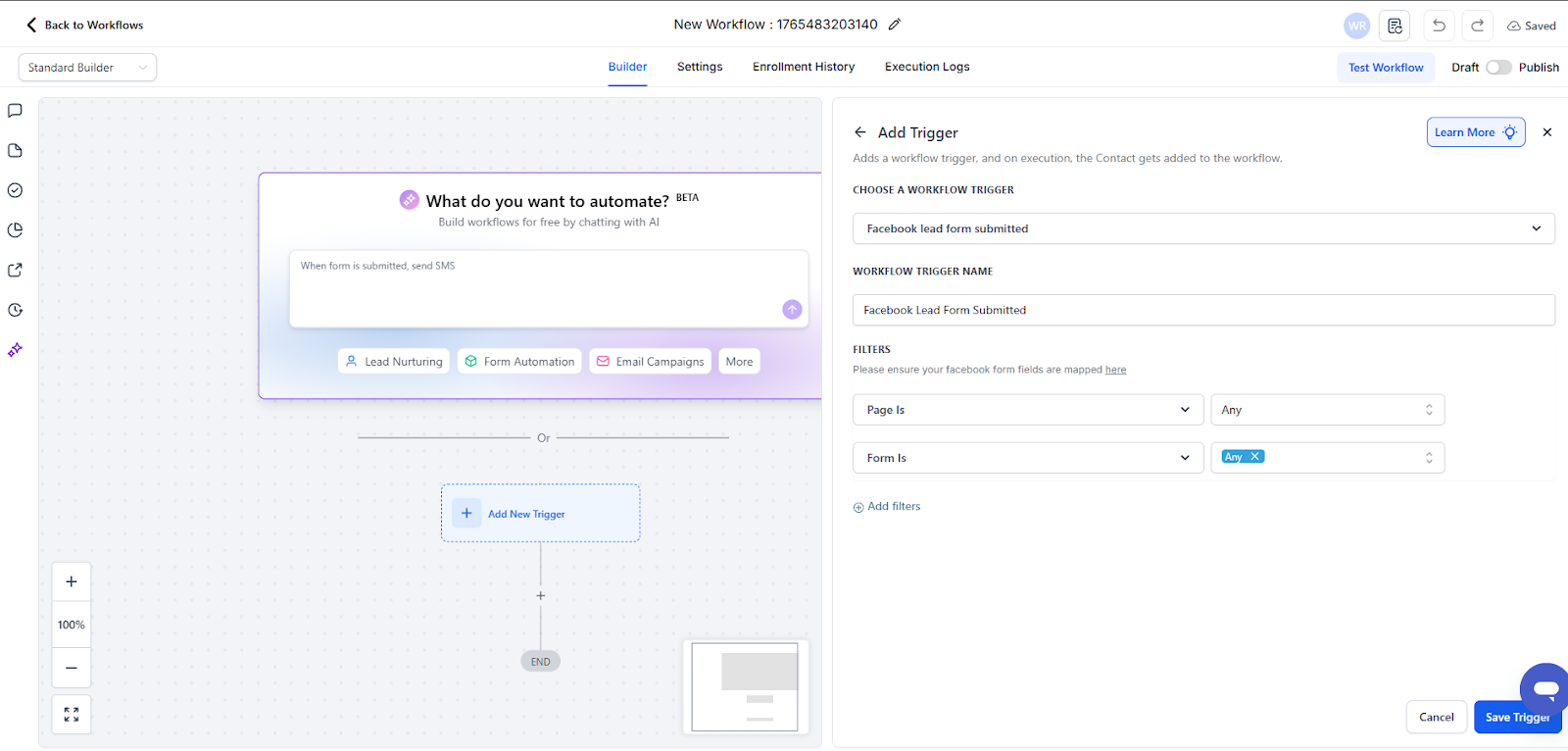Toggle the Draft/Publish switch
The width and height of the screenshot is (1568, 751).
tap(1498, 68)
